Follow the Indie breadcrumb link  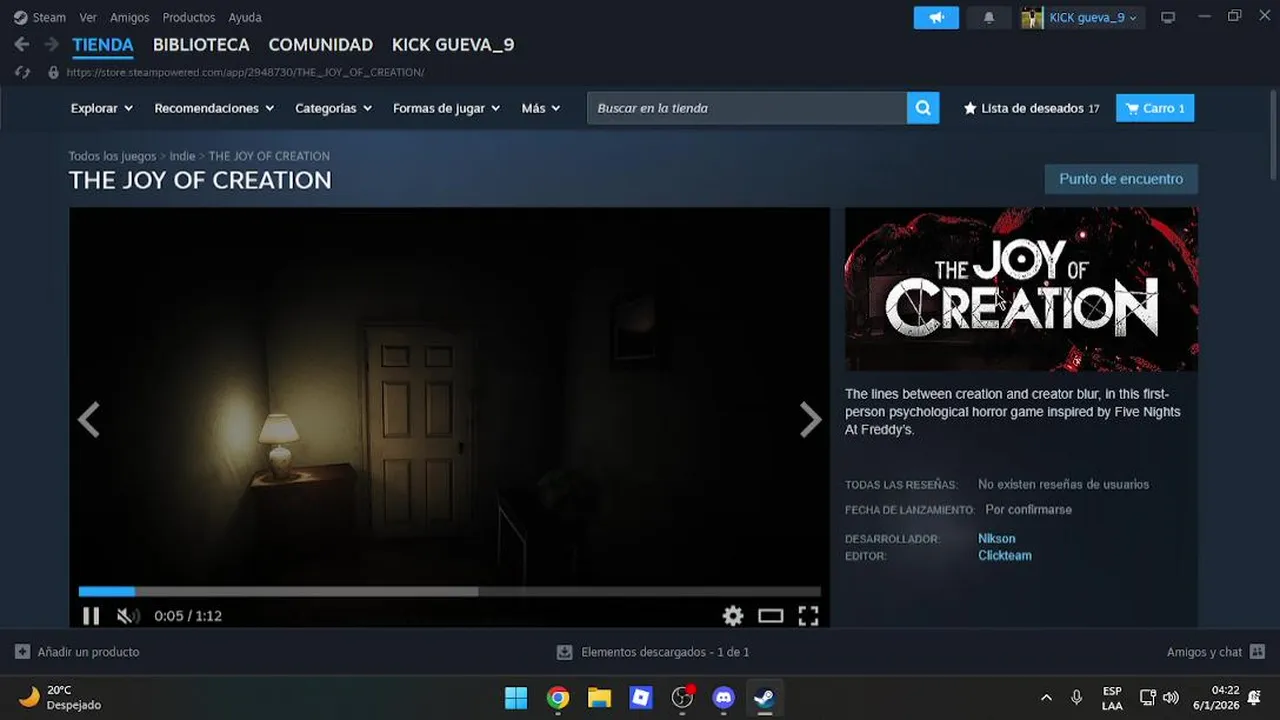pyautogui.click(x=182, y=156)
